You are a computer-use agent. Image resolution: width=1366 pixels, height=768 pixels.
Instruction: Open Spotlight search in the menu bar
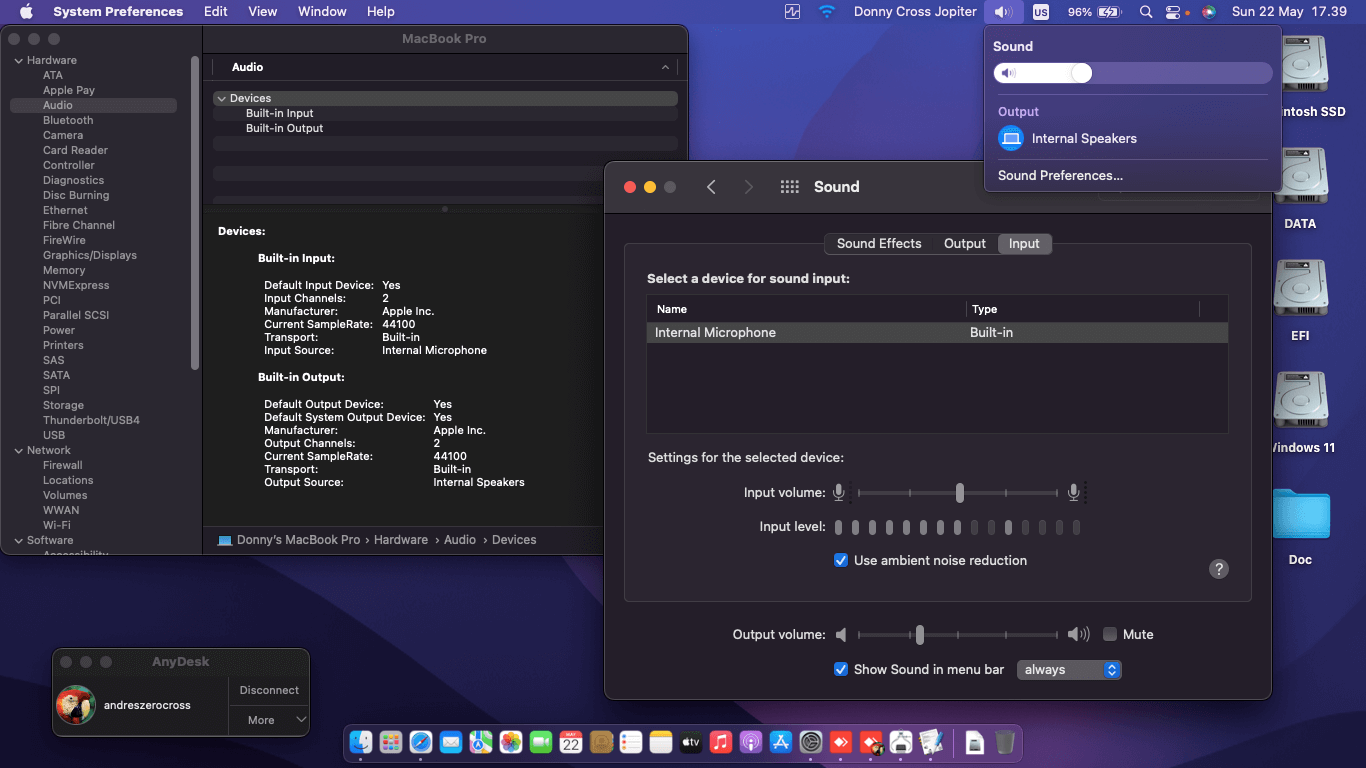tap(1146, 12)
